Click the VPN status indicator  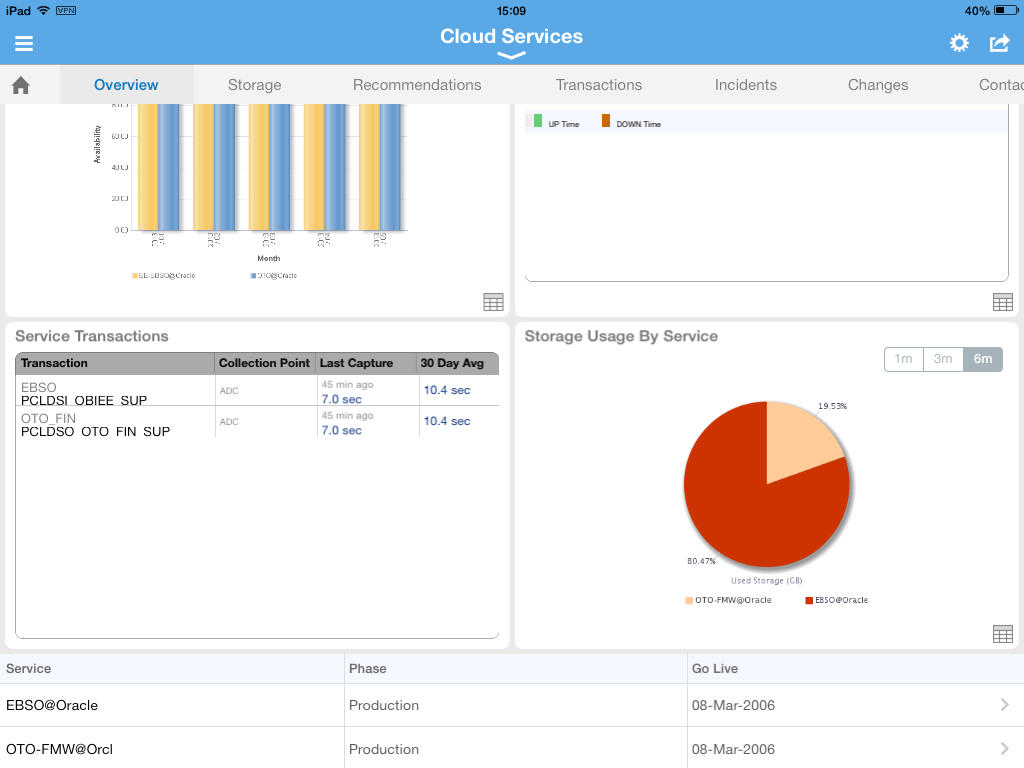66,10
